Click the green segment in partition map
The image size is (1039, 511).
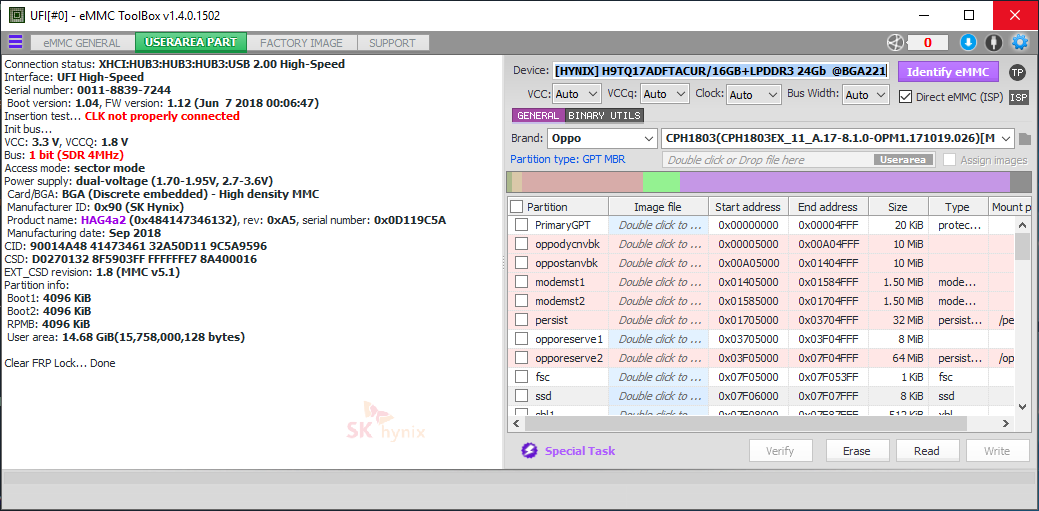pos(661,182)
